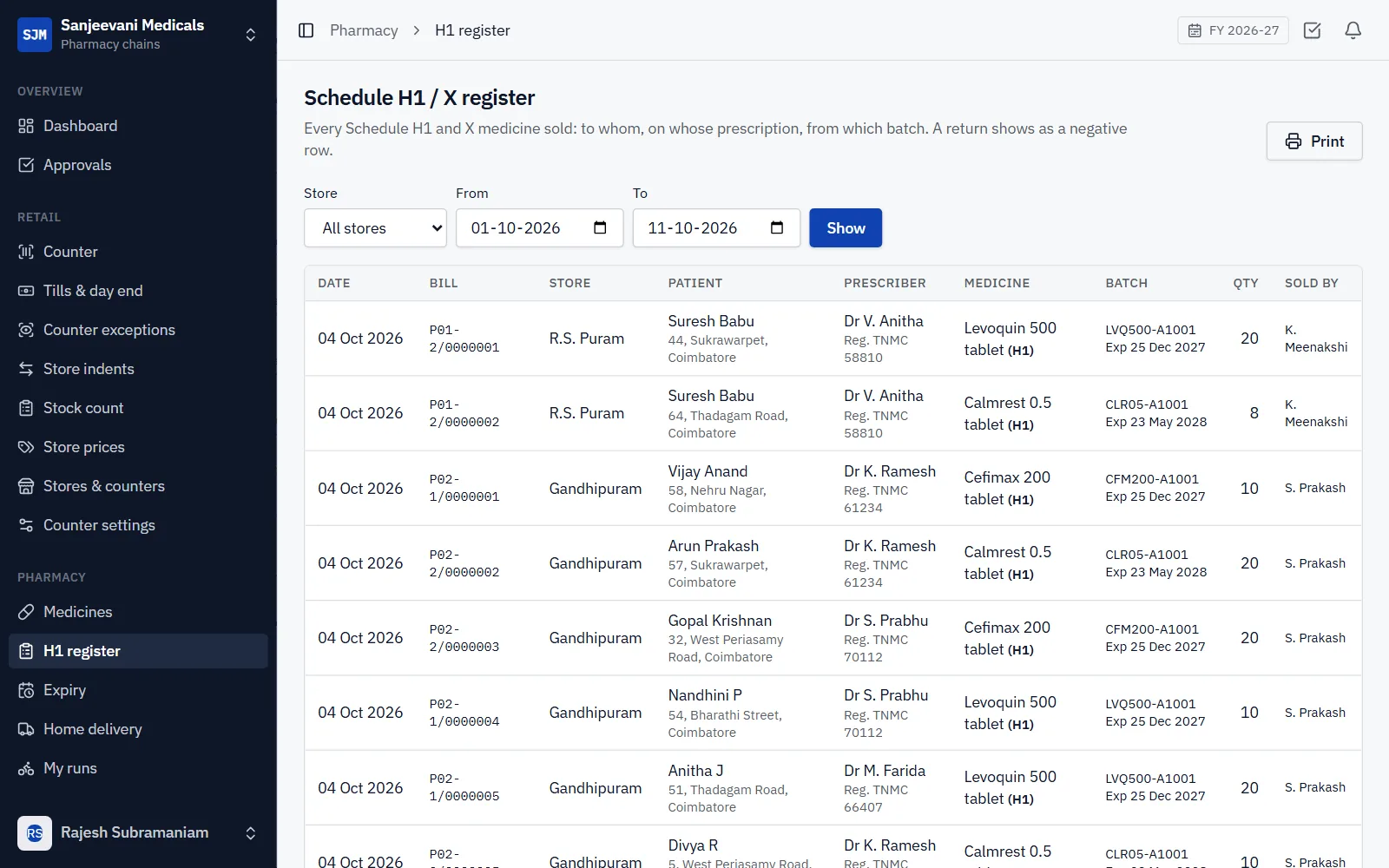
Task: Click patient name Nandhini P
Action: (705, 695)
